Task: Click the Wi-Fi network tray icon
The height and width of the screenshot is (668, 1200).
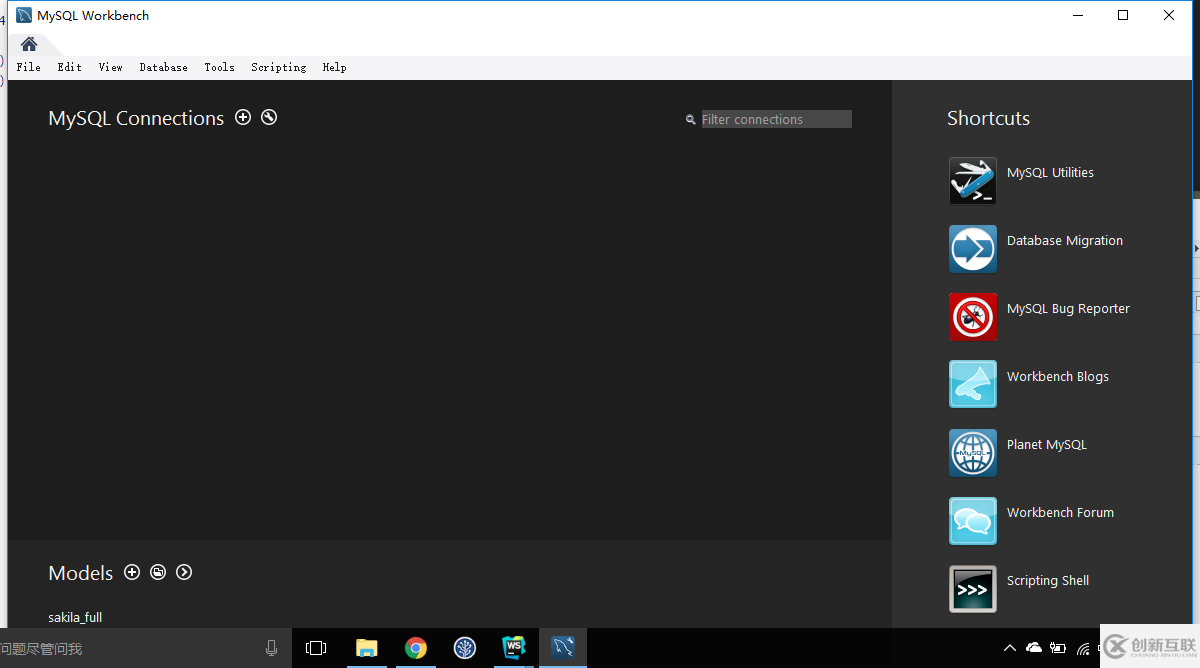Action: point(1084,648)
